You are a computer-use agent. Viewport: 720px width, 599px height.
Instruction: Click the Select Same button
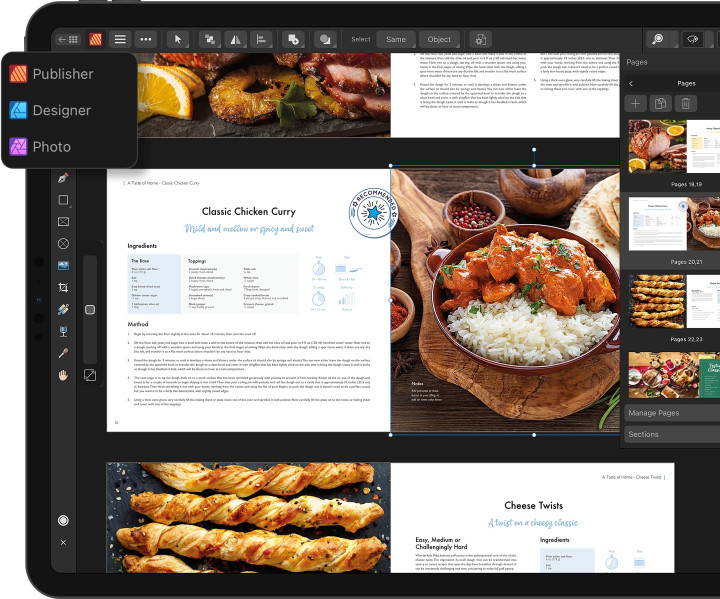[396, 40]
